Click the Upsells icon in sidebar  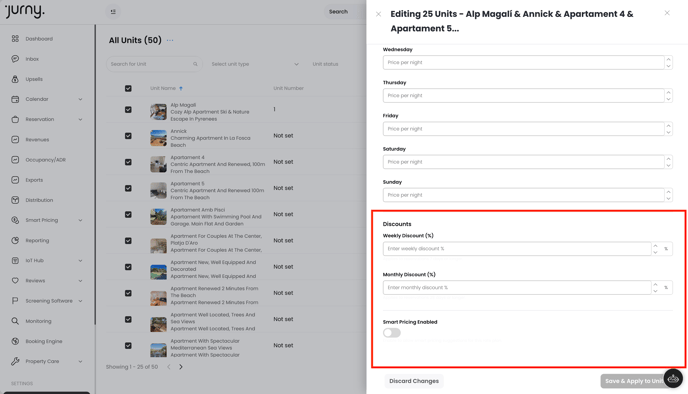pos(15,79)
